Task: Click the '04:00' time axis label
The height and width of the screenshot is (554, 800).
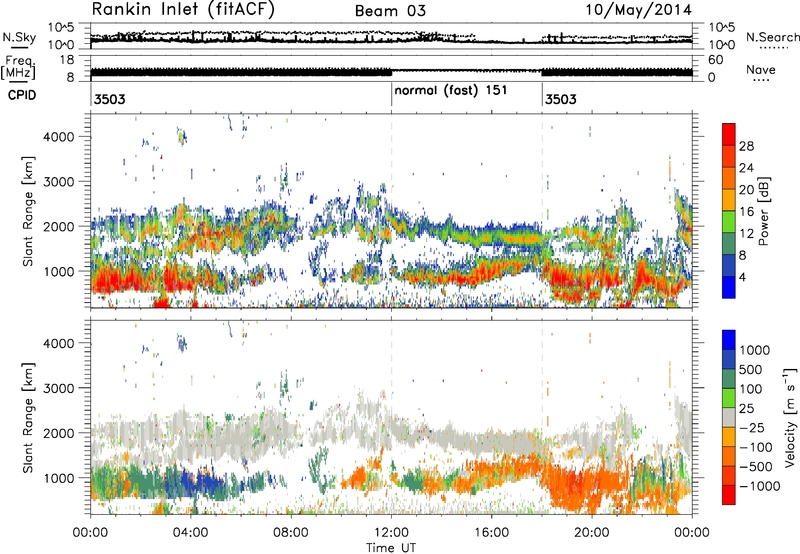Action: (x=191, y=533)
